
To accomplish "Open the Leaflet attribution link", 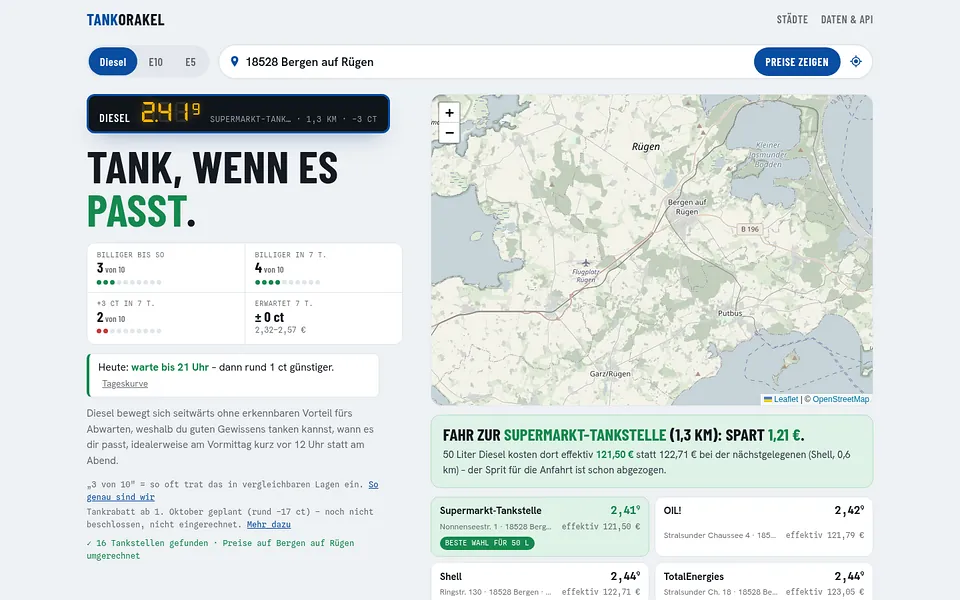I will click(786, 399).
